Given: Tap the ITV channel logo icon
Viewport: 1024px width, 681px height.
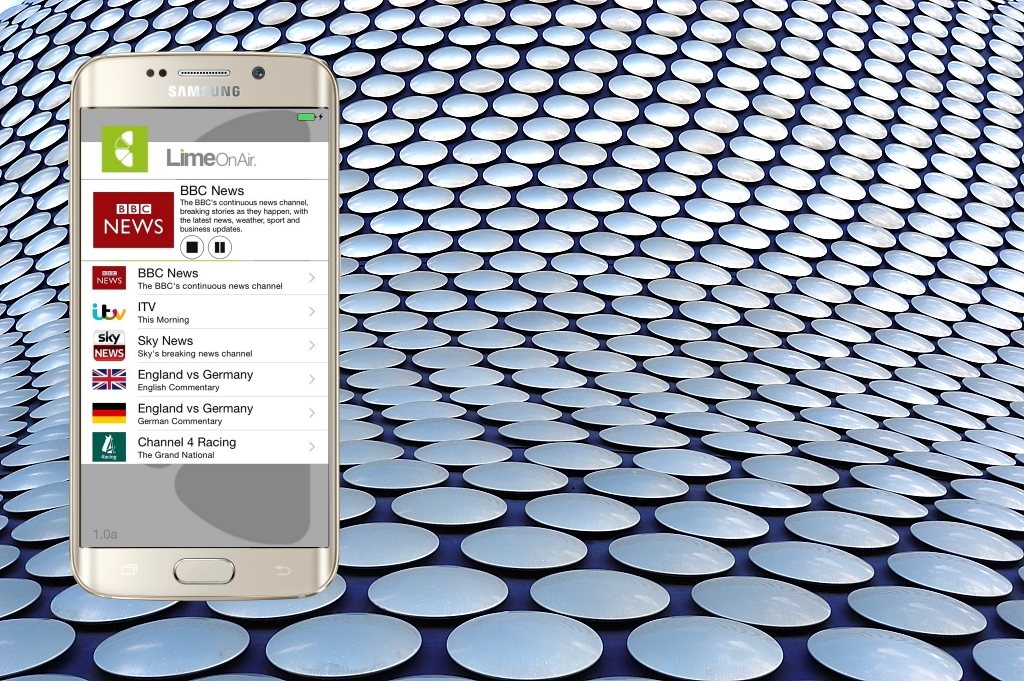Looking at the screenshot, I should 109,312.
